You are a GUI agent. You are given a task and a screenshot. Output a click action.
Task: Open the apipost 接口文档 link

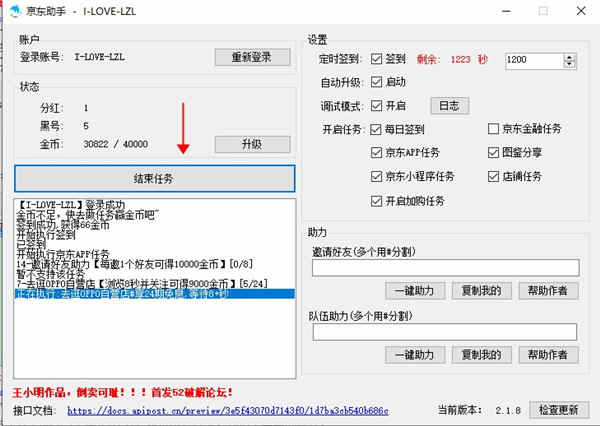point(228,411)
